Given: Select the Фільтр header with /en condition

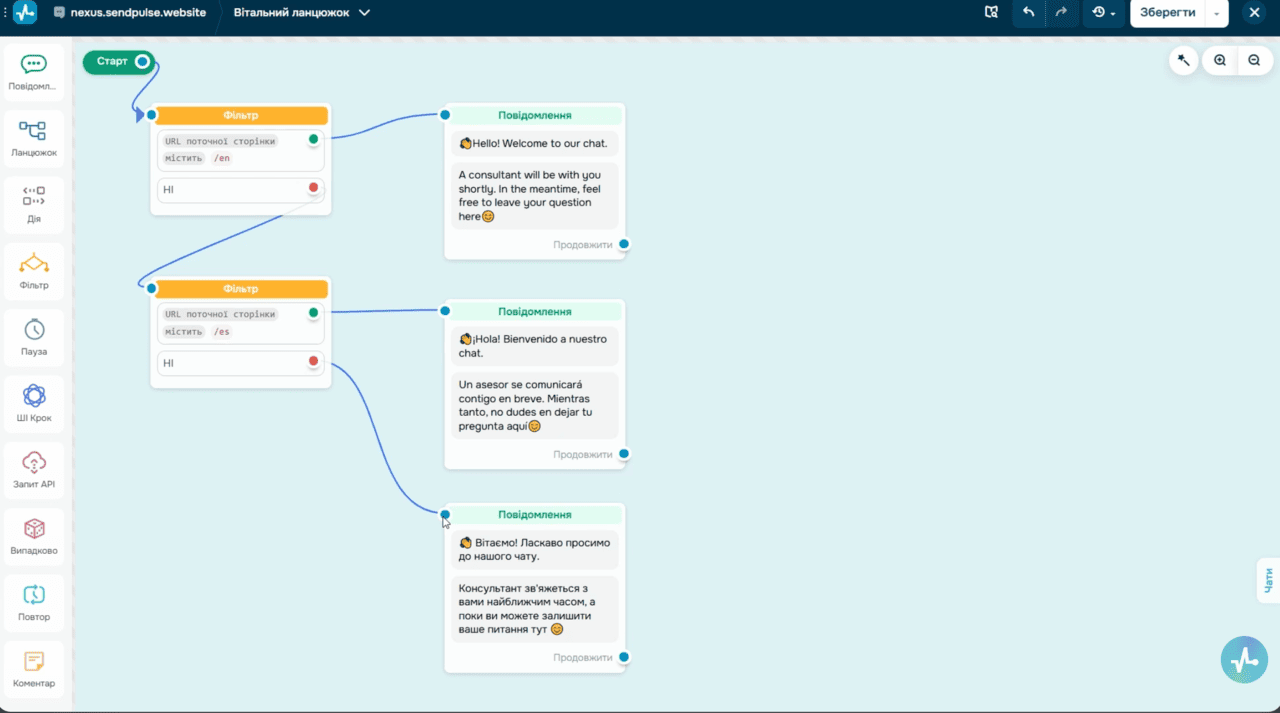Looking at the screenshot, I should point(241,116).
